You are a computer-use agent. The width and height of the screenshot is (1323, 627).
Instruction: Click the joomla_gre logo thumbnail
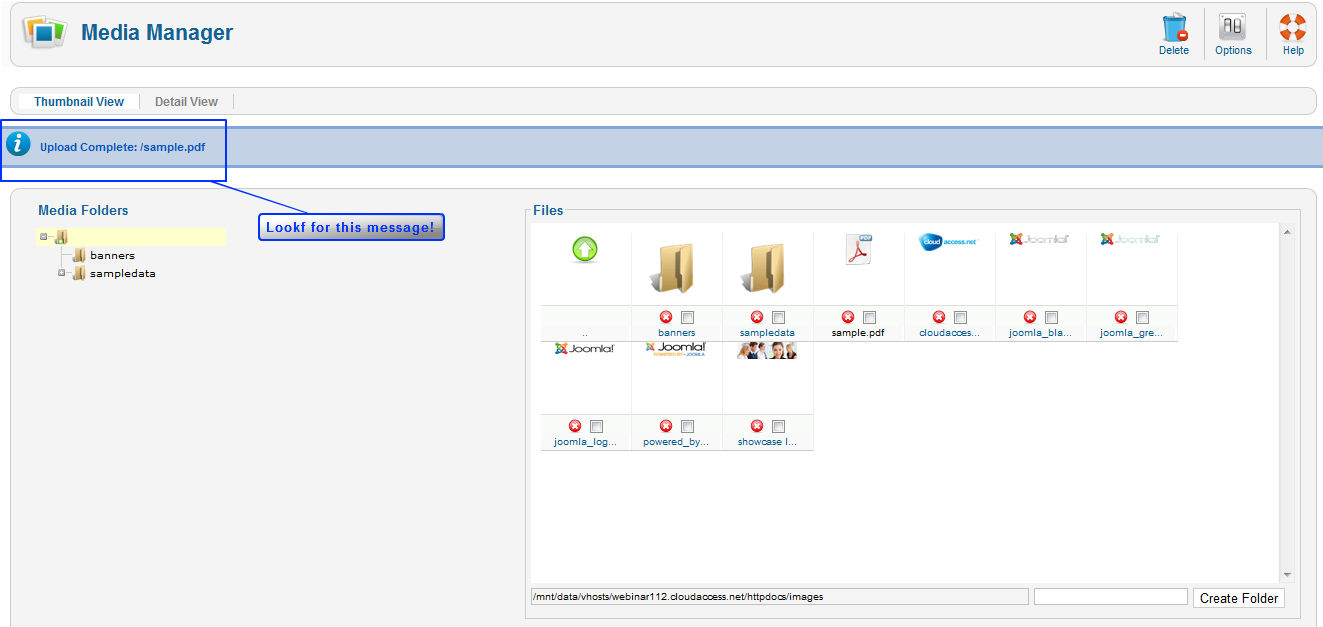(1131, 239)
